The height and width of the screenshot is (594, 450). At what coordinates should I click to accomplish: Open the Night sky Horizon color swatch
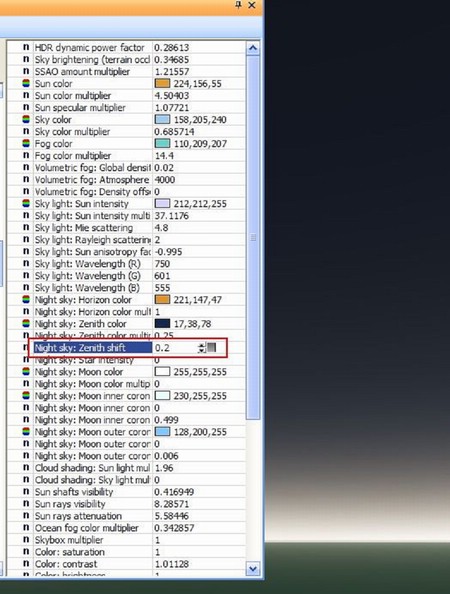(x=162, y=300)
